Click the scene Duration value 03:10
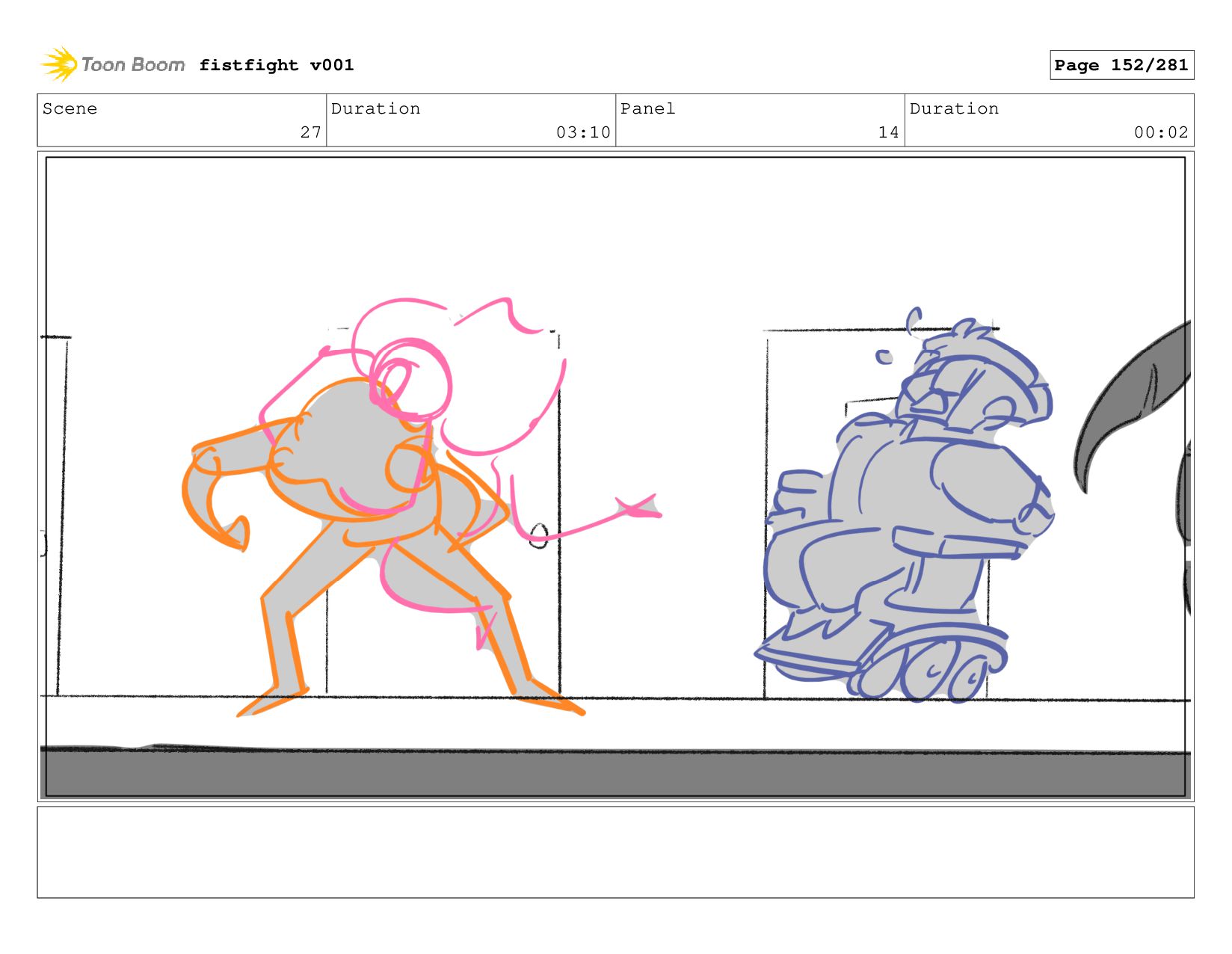This screenshot has width=1232, height=954. 583,132
